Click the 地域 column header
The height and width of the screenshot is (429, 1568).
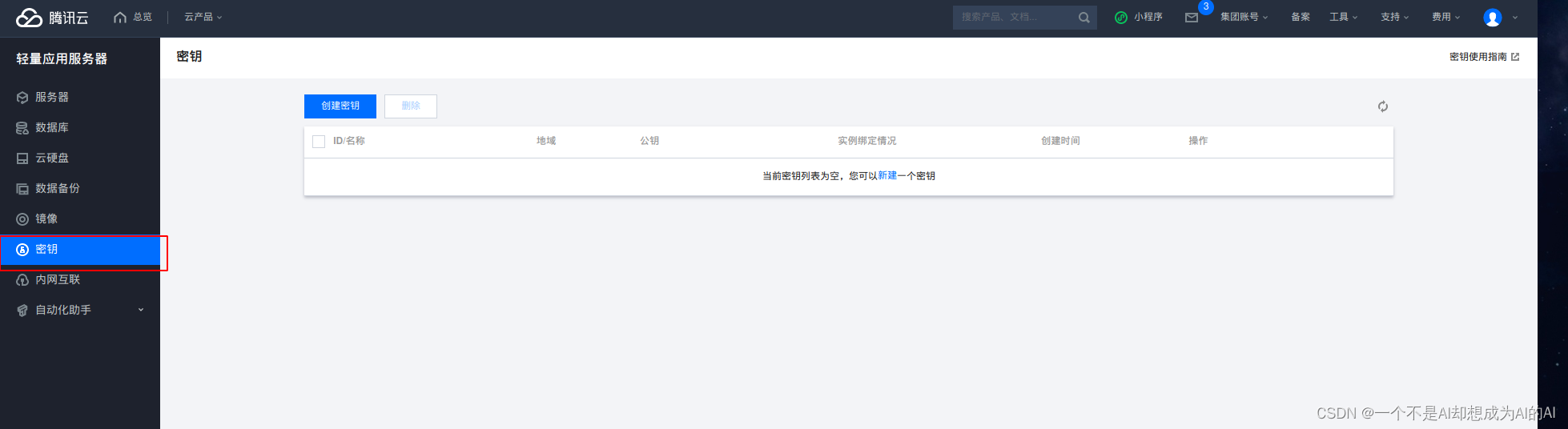(x=546, y=141)
